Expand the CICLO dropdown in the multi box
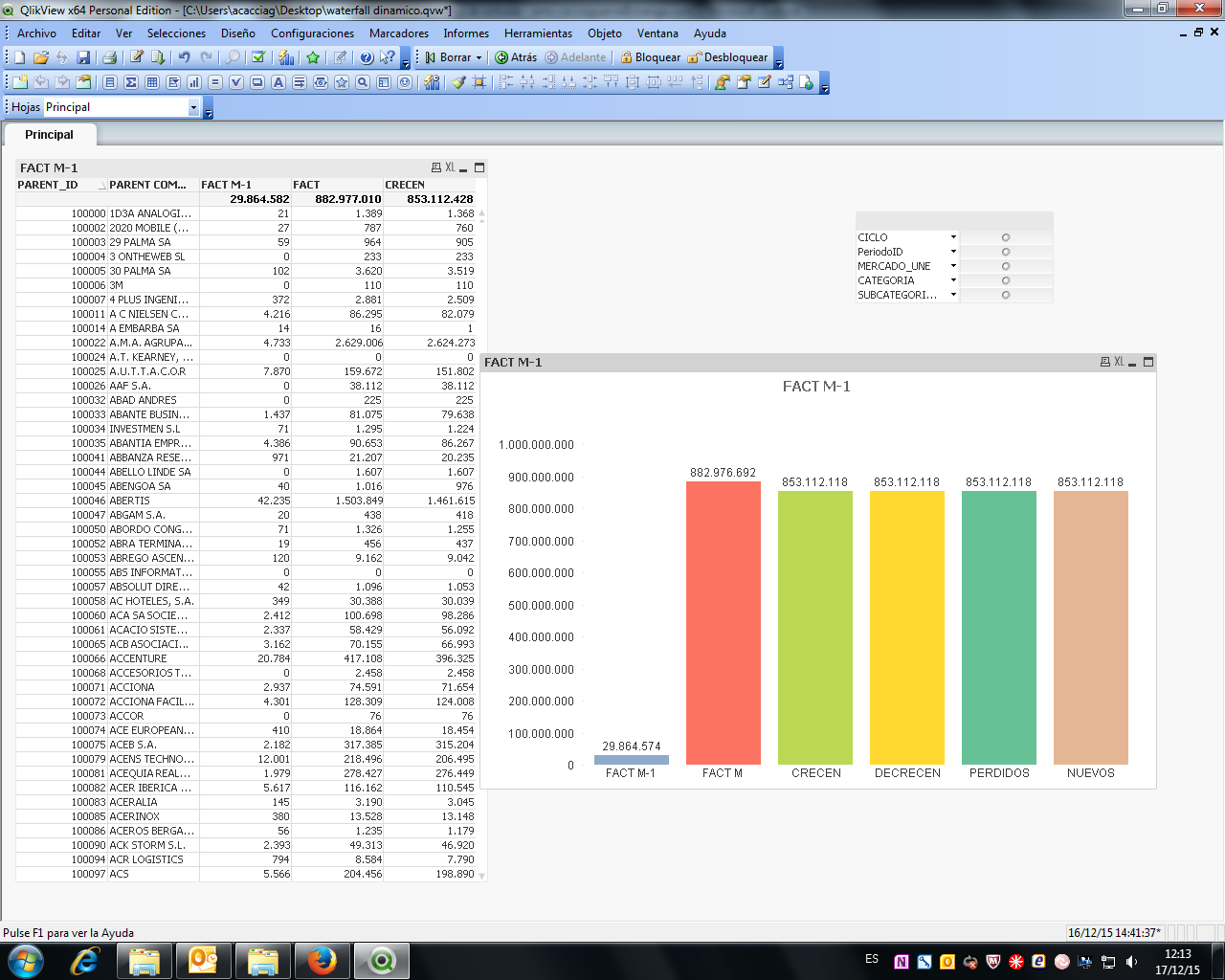The image size is (1225, 980). [953, 237]
